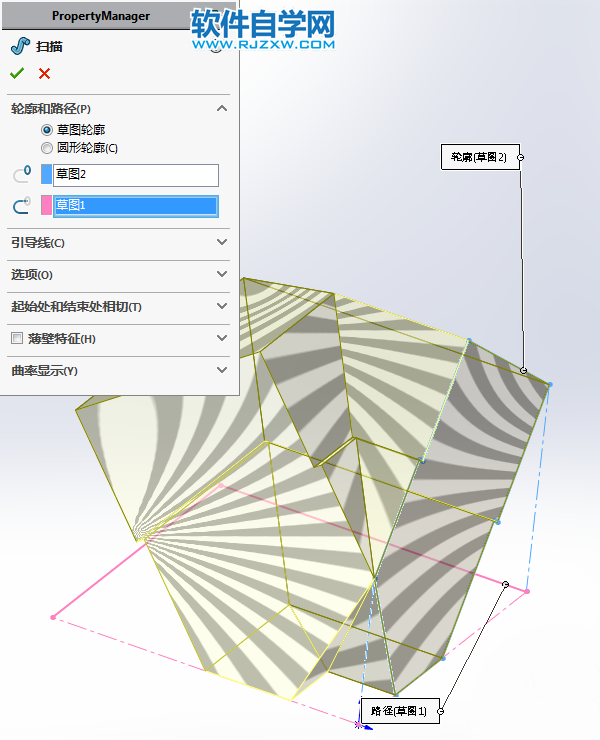The image size is (600, 740).
Task: Click the 草图1 path selection field
Action: [136, 206]
